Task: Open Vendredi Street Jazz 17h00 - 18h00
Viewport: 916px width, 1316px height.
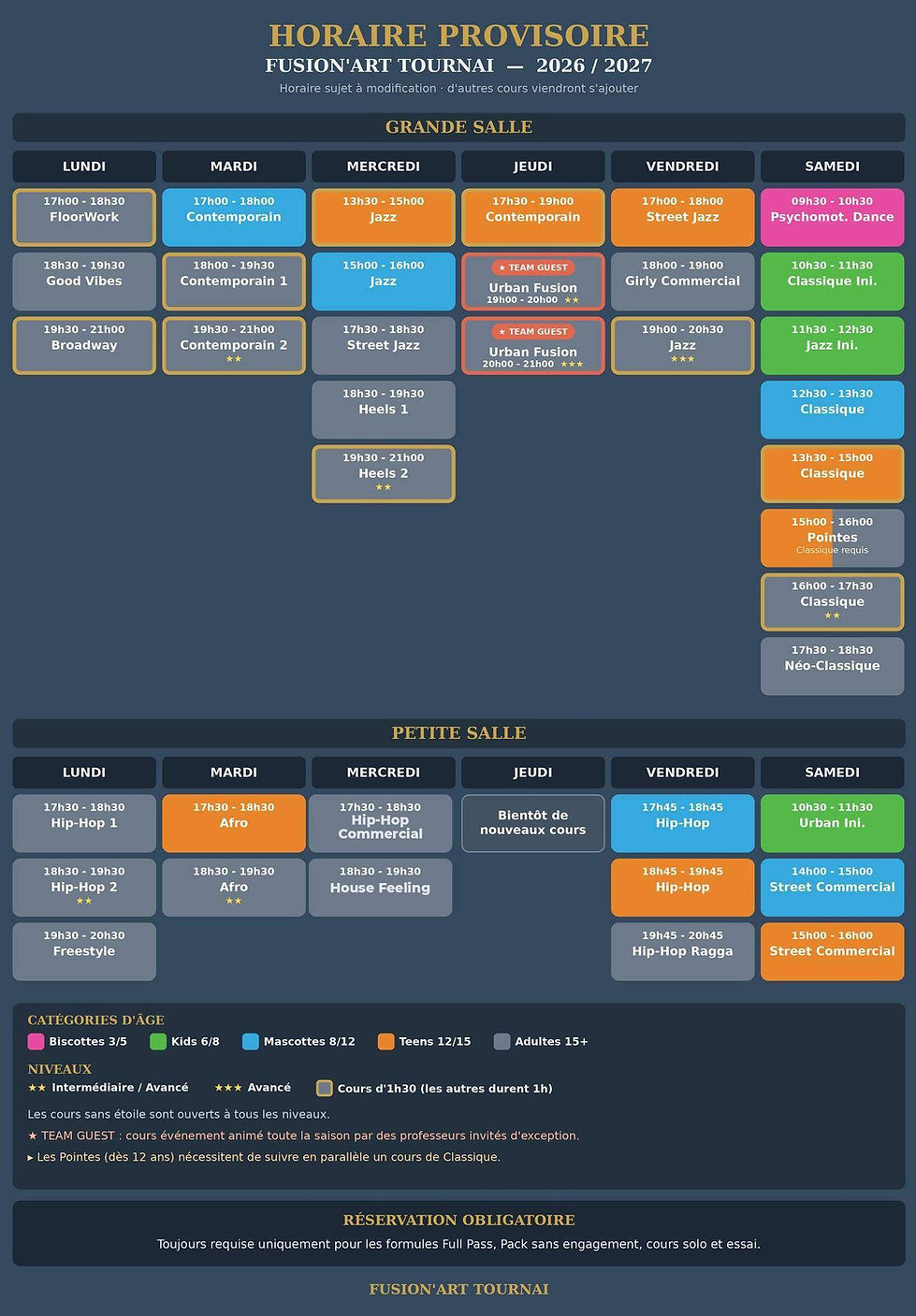Action: click(x=683, y=217)
